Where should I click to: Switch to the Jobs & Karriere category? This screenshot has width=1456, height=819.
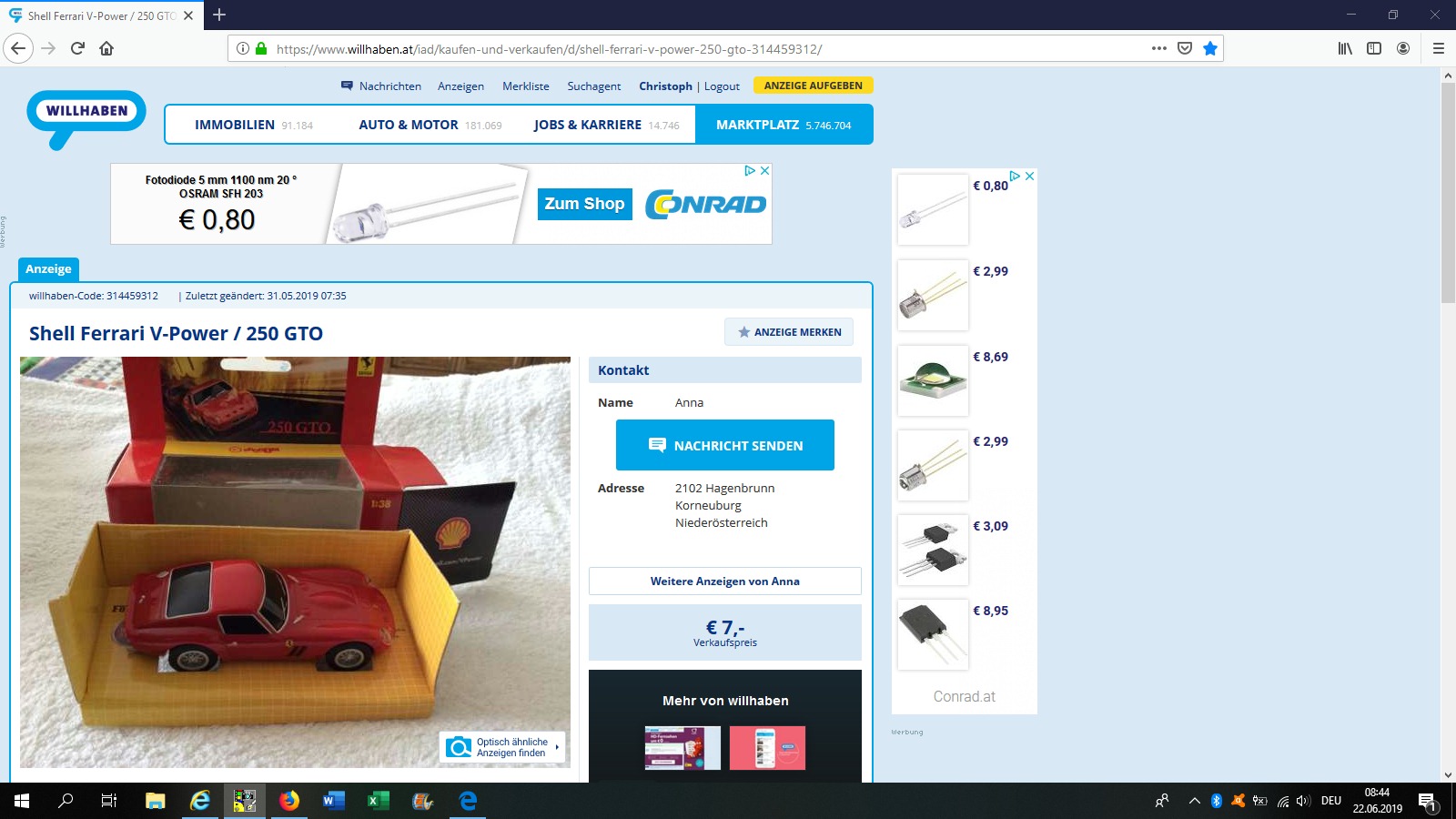coord(606,125)
